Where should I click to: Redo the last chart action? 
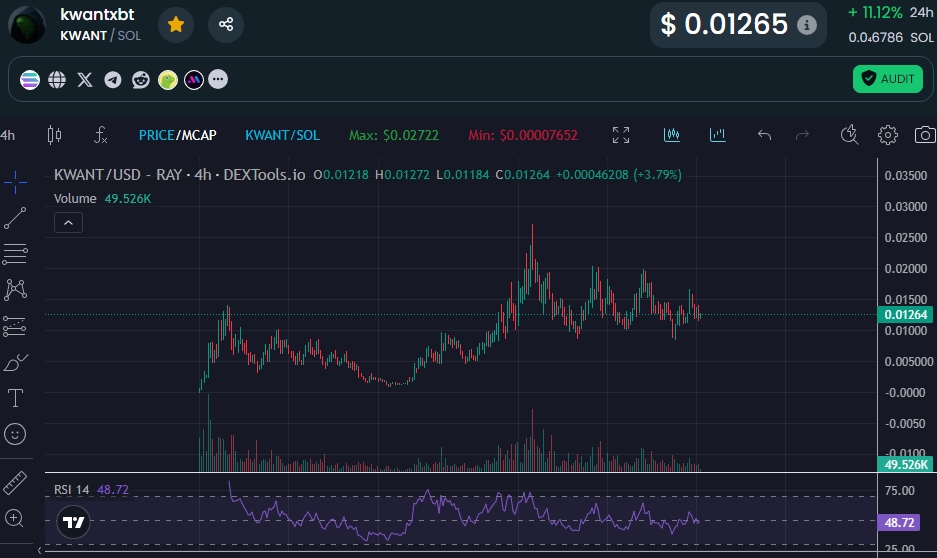point(802,135)
